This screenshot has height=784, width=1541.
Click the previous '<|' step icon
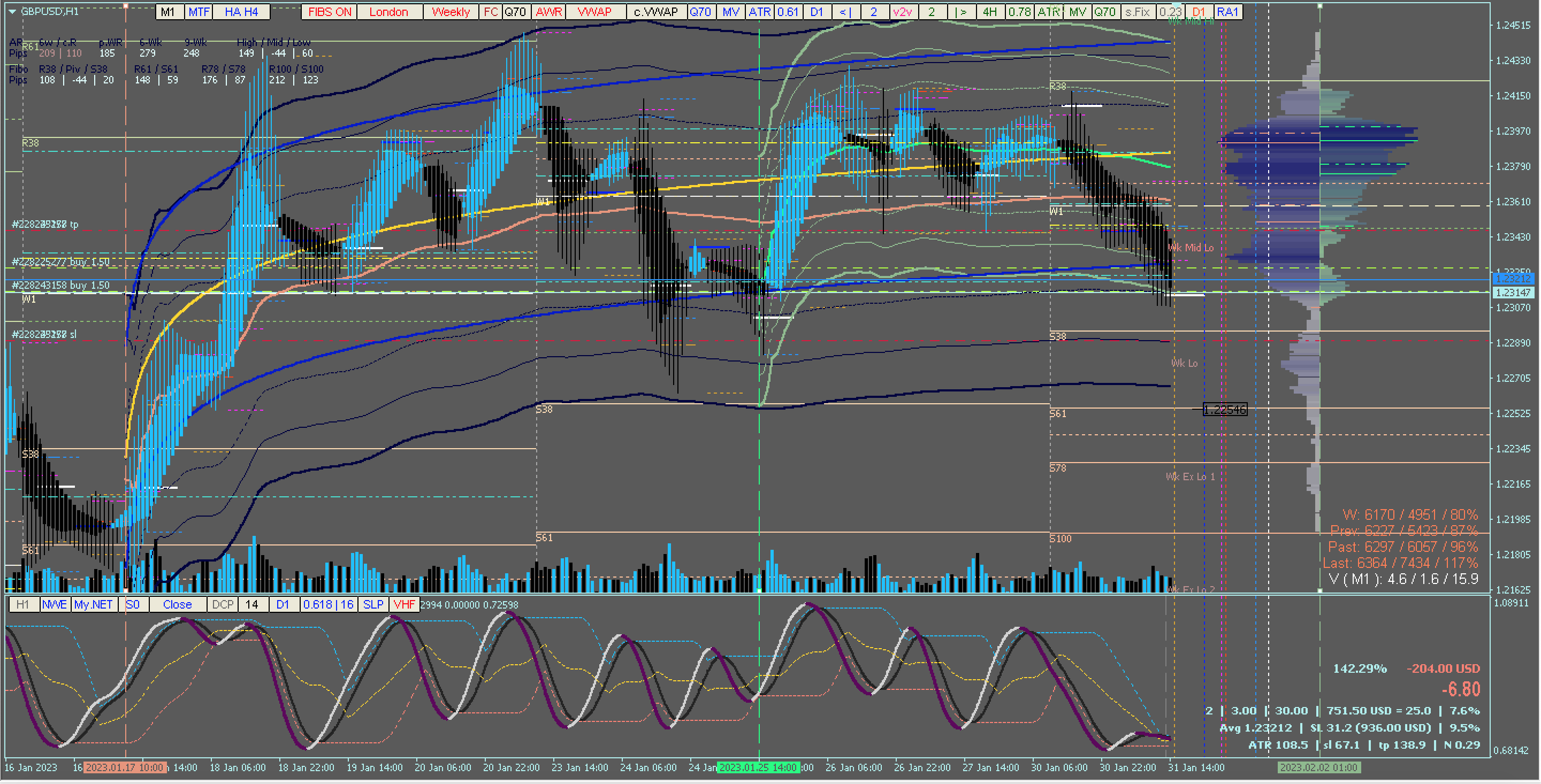tap(845, 12)
